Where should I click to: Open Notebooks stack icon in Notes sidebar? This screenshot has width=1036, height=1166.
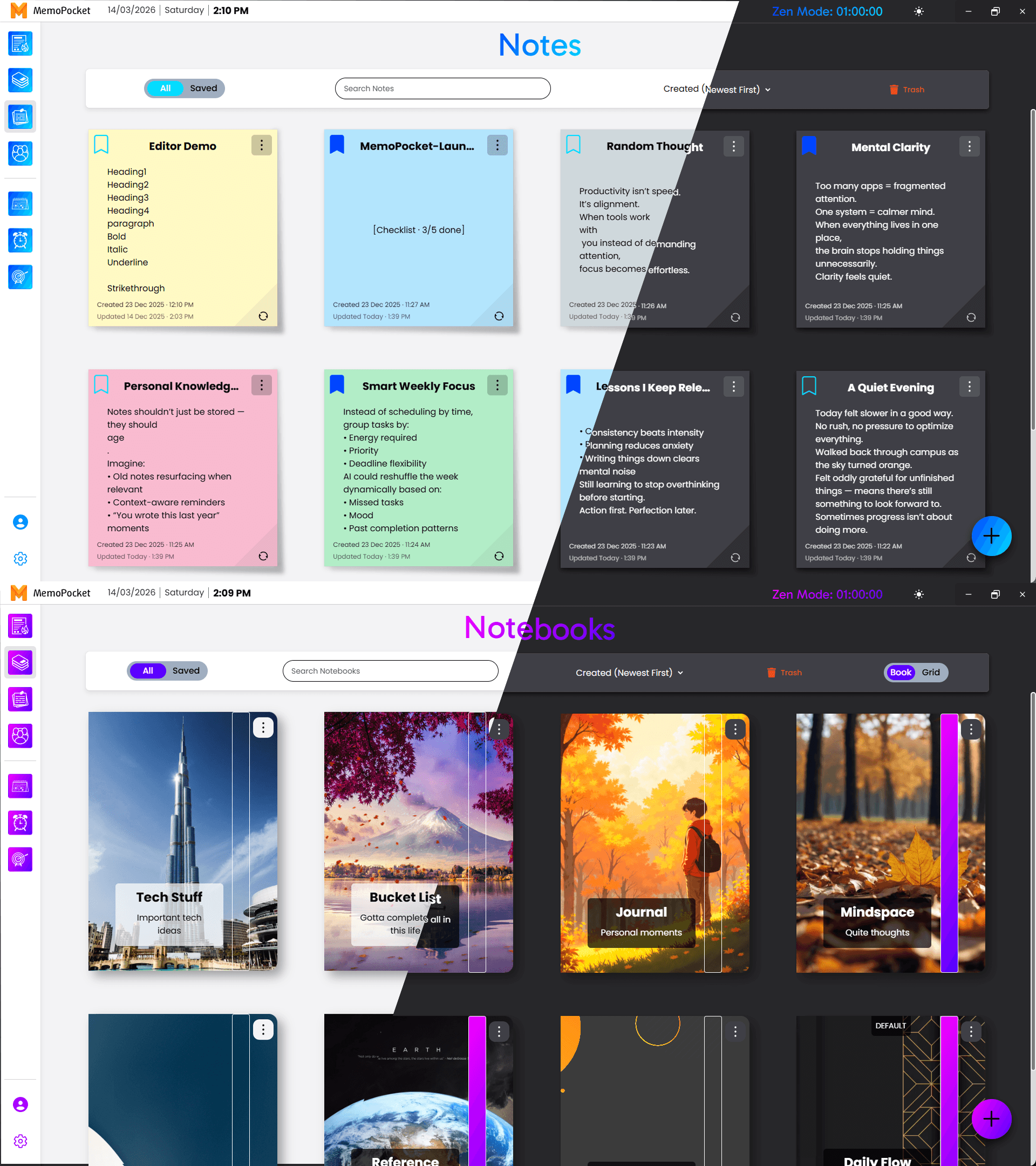tap(21, 80)
